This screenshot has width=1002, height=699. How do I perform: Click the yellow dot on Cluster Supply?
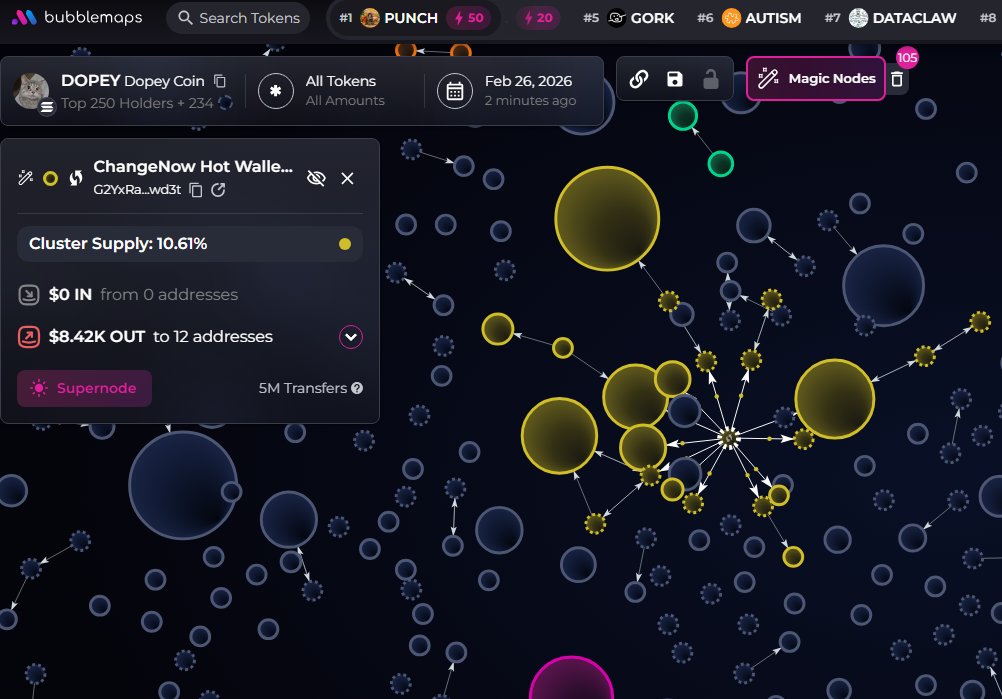(344, 243)
